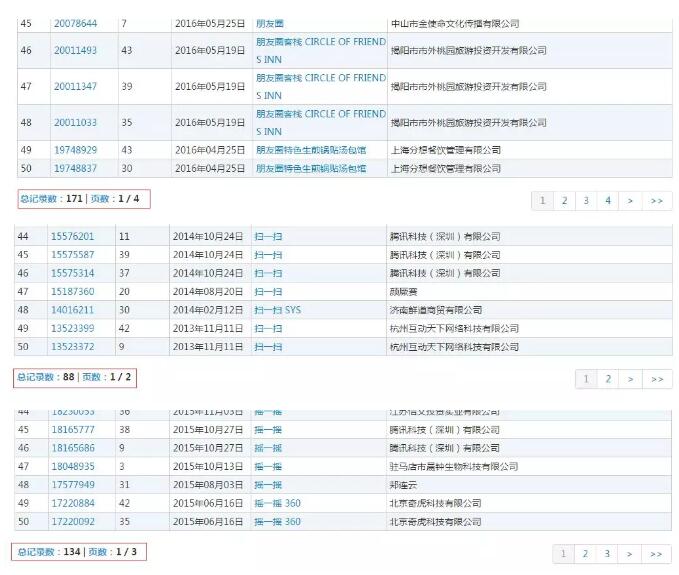
Task: Jump to last page in 171-record pagination
Action: 657,200
